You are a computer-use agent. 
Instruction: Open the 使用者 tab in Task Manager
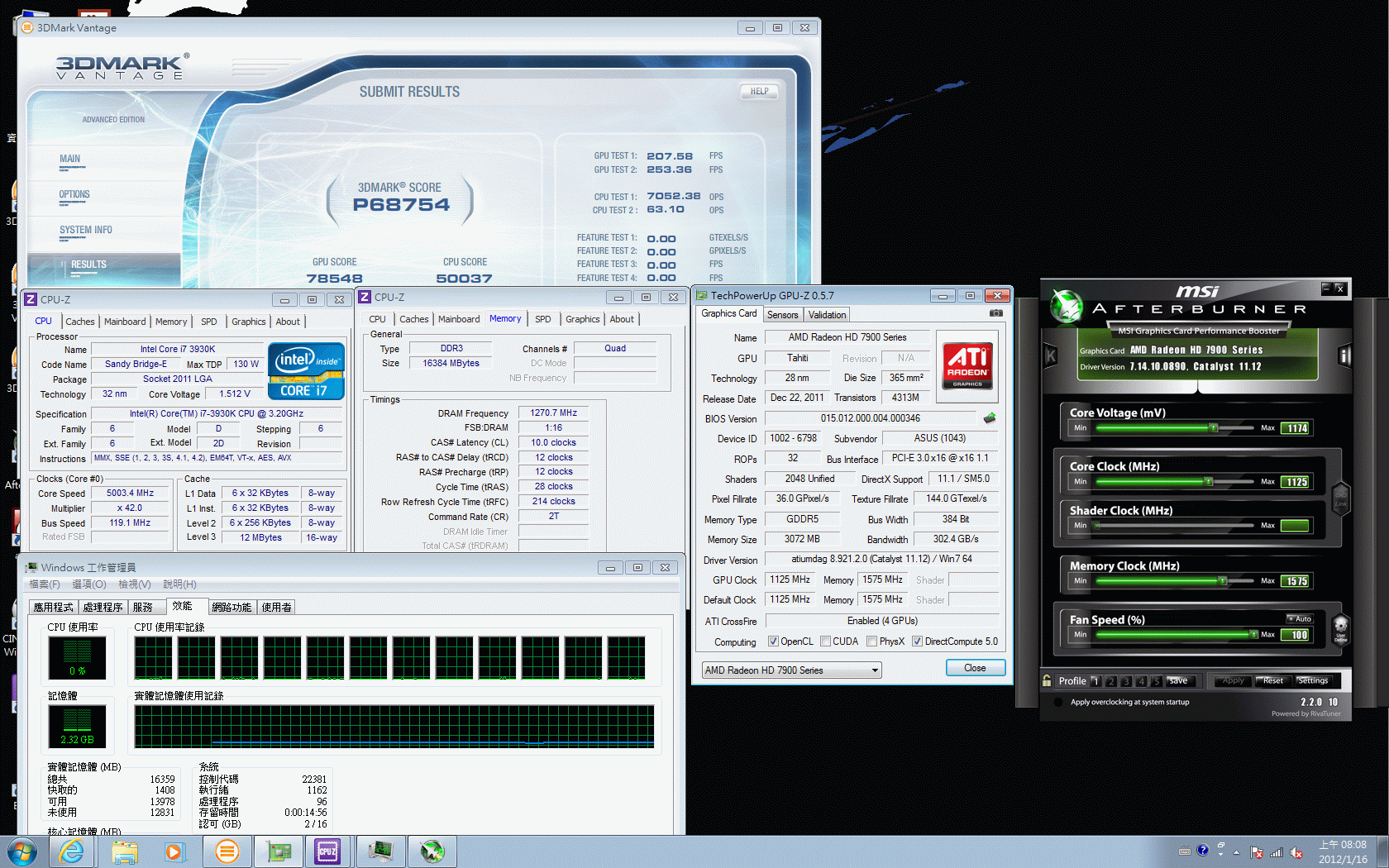[277, 607]
